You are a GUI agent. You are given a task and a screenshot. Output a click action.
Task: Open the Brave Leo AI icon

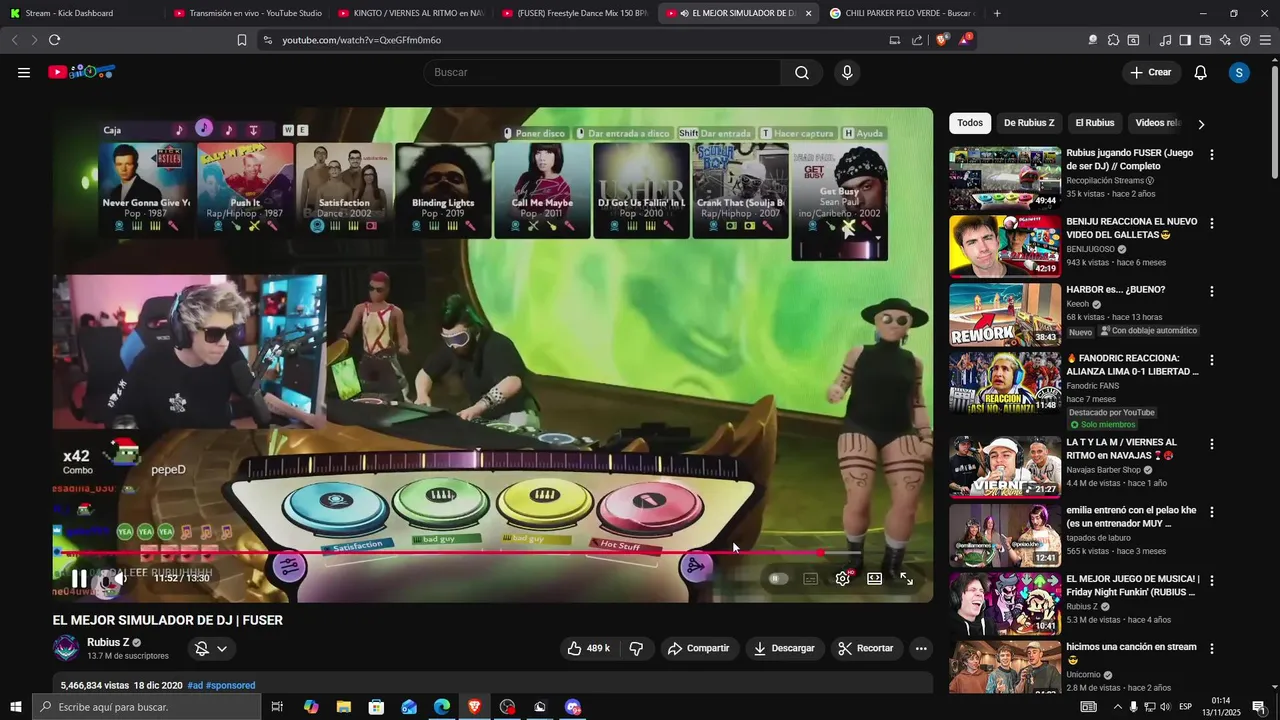click(1225, 40)
